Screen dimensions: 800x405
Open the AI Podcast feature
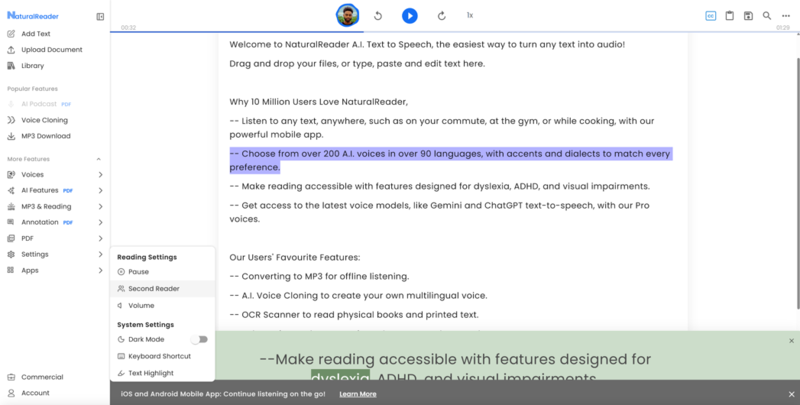click(x=39, y=104)
